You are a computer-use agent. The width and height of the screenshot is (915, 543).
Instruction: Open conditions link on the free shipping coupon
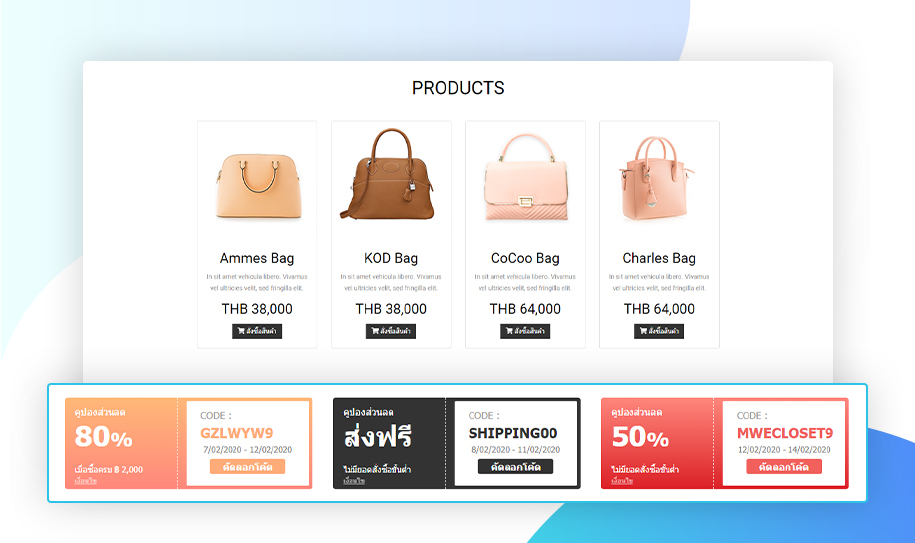[x=354, y=481]
